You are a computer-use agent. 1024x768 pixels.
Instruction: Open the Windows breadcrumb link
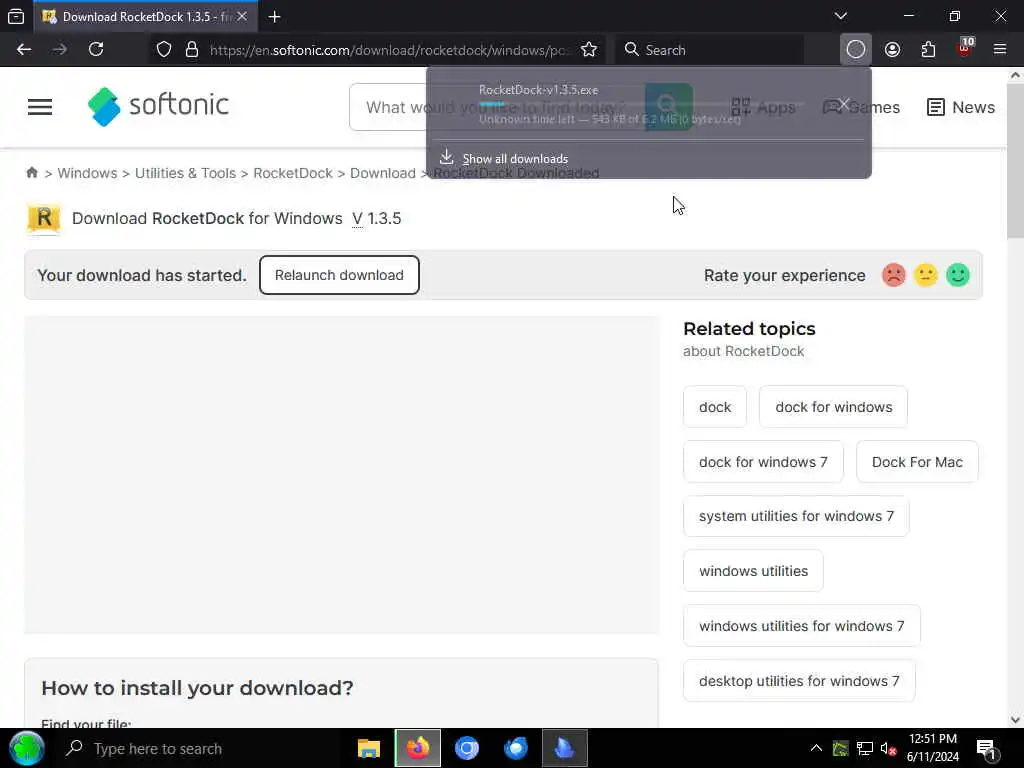tap(87, 173)
